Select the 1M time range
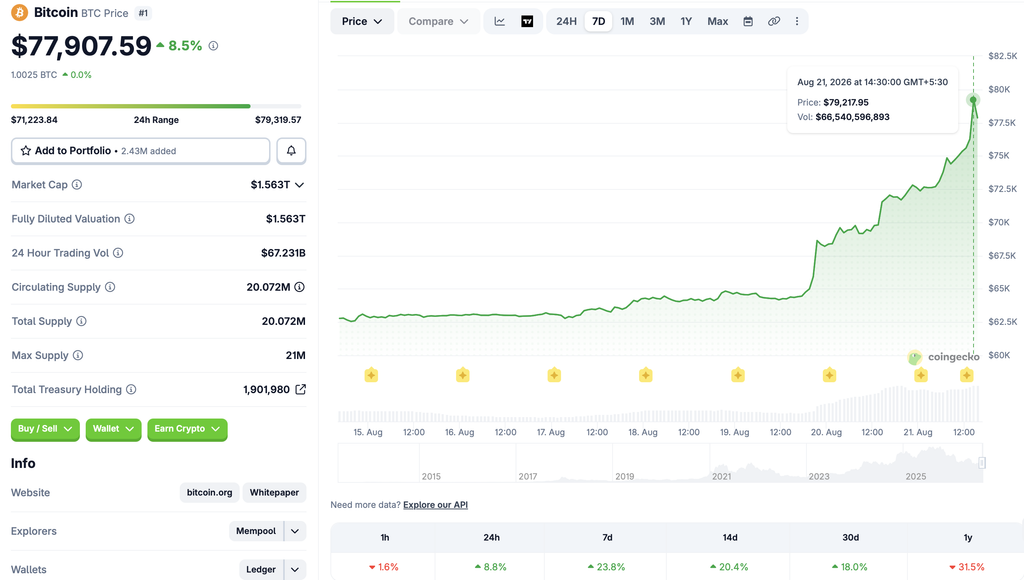 pos(627,22)
